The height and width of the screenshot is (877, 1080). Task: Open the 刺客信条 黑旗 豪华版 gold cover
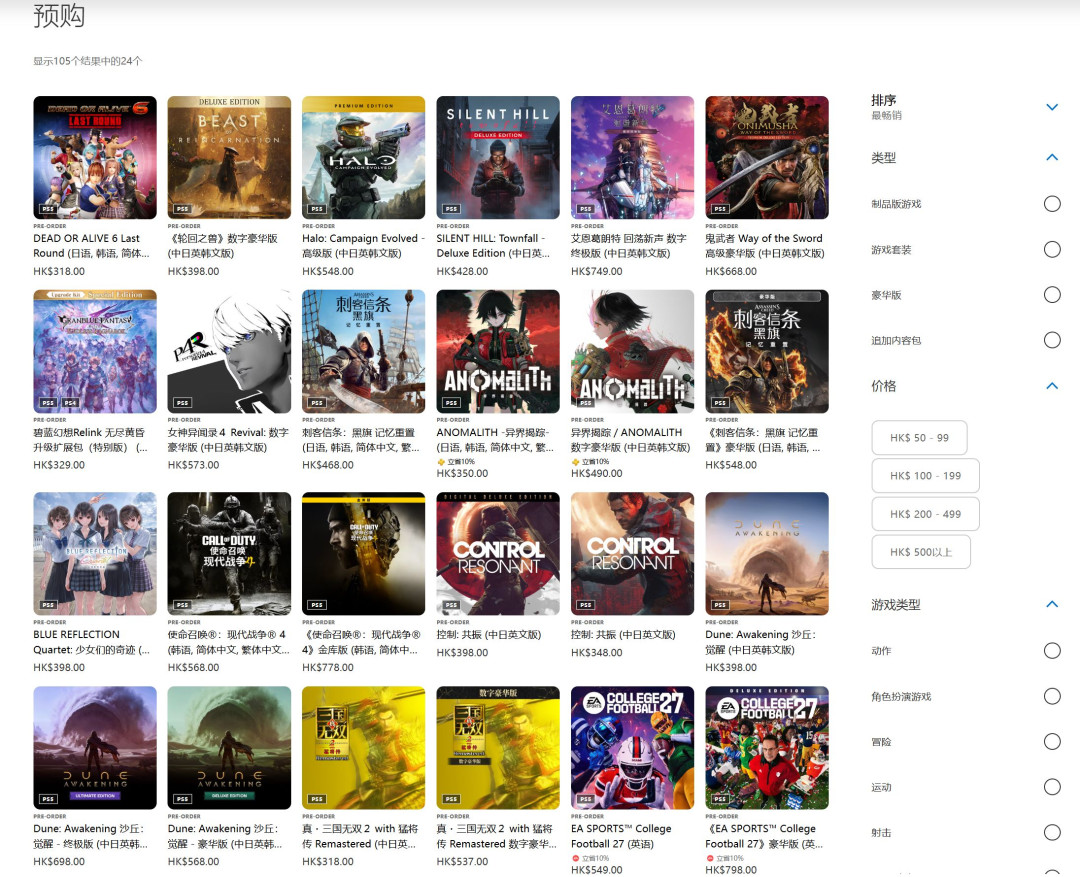767,351
